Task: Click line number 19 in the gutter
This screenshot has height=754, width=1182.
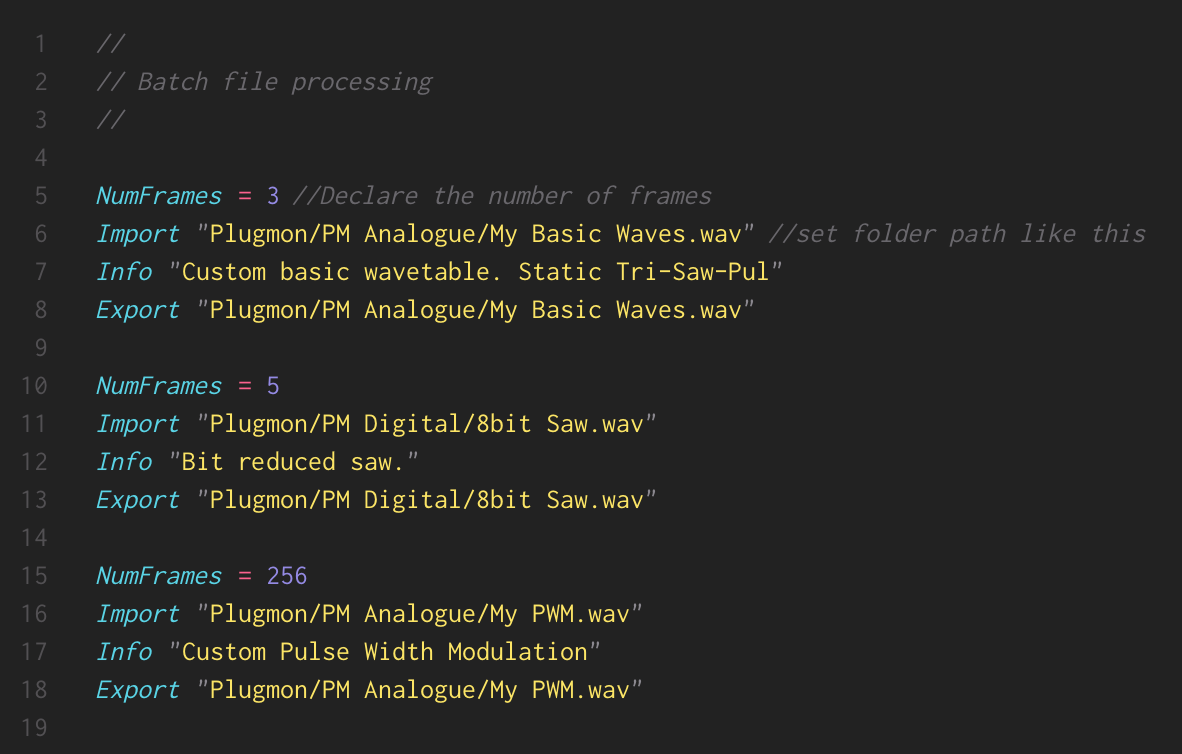Action: pyautogui.click(x=34, y=728)
